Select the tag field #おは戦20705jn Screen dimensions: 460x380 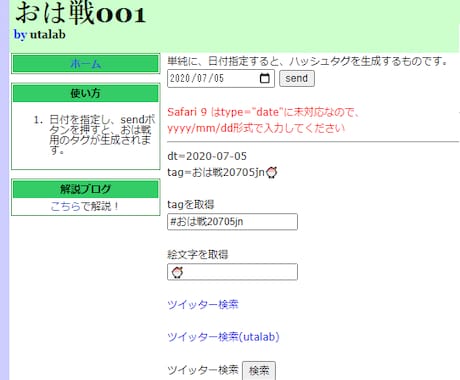pos(232,222)
